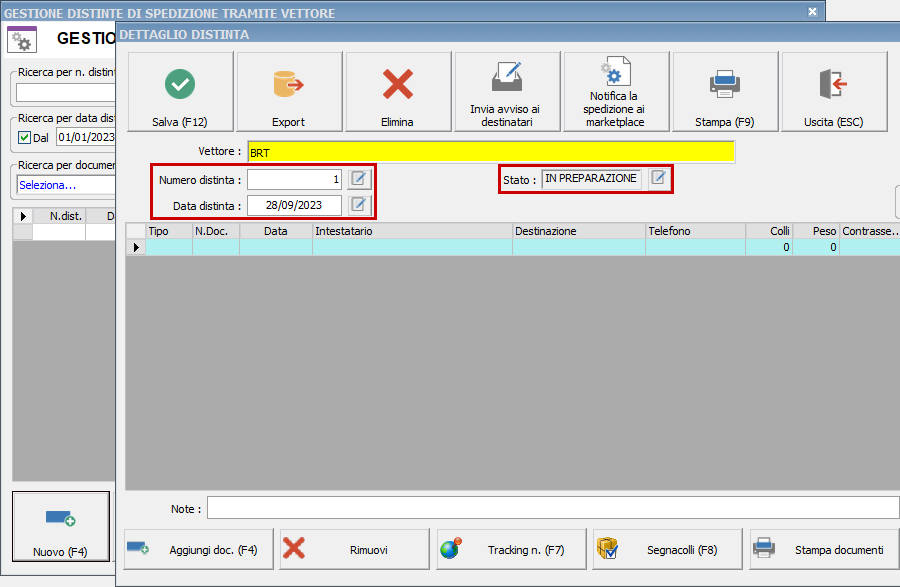Image resolution: width=900 pixels, height=587 pixels.
Task: Click into the Note text field
Action: (552, 508)
